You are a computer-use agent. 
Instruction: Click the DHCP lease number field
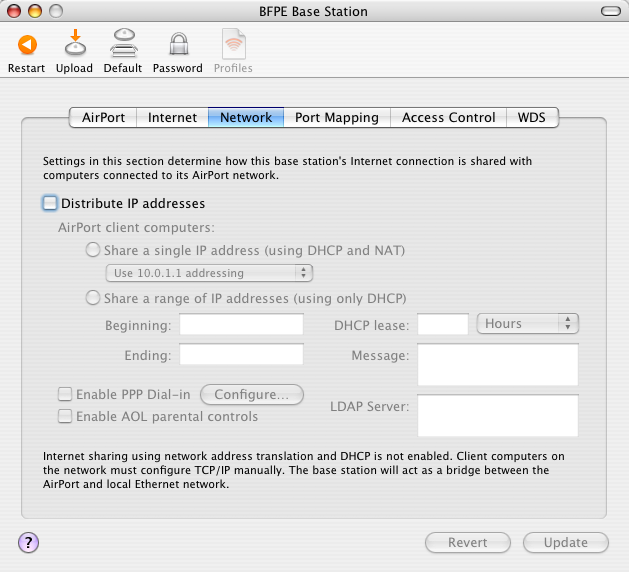[443, 324]
